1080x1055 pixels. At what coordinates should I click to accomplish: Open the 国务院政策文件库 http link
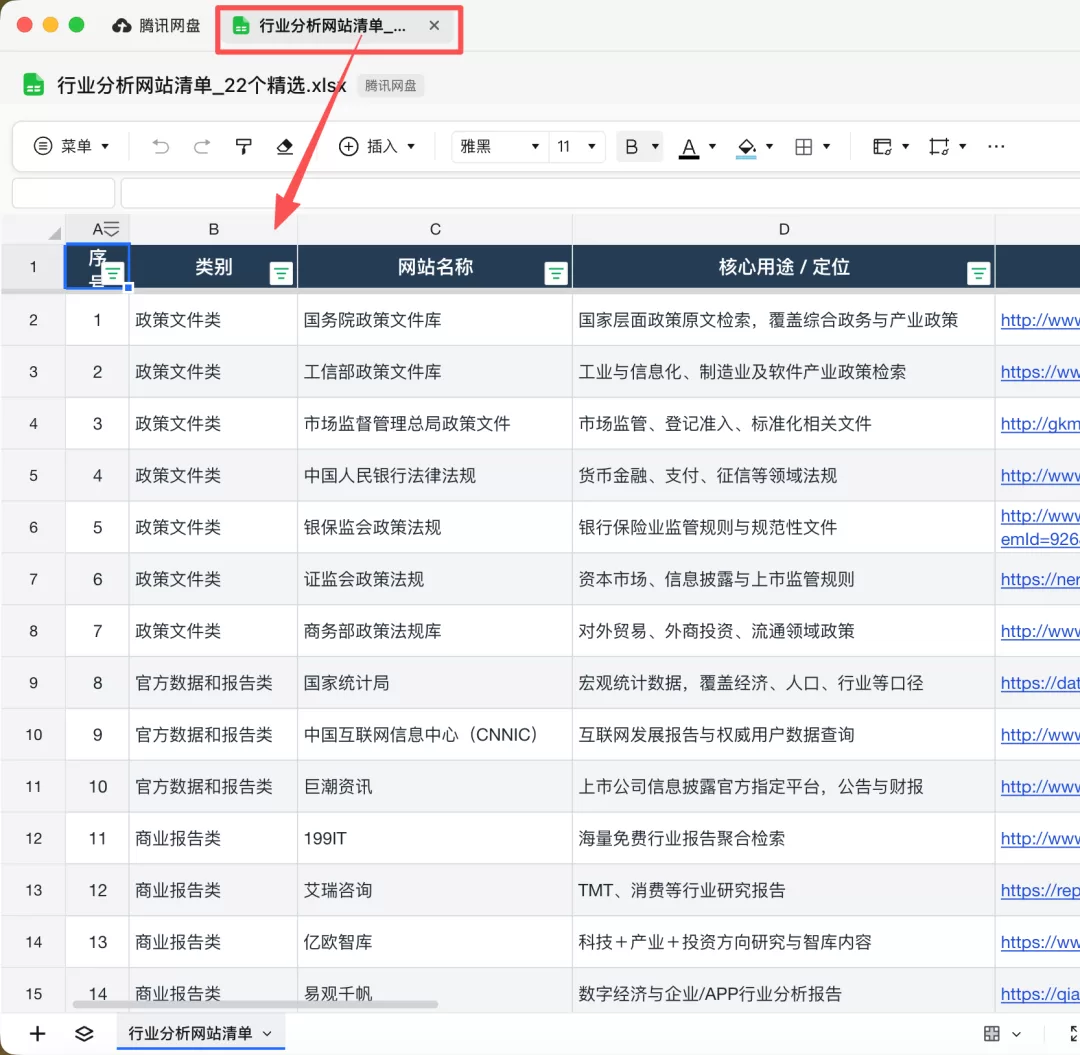click(1040, 320)
